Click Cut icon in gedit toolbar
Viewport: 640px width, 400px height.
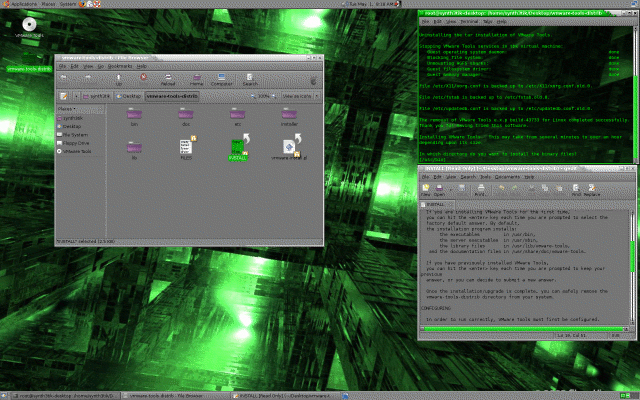click(531, 188)
